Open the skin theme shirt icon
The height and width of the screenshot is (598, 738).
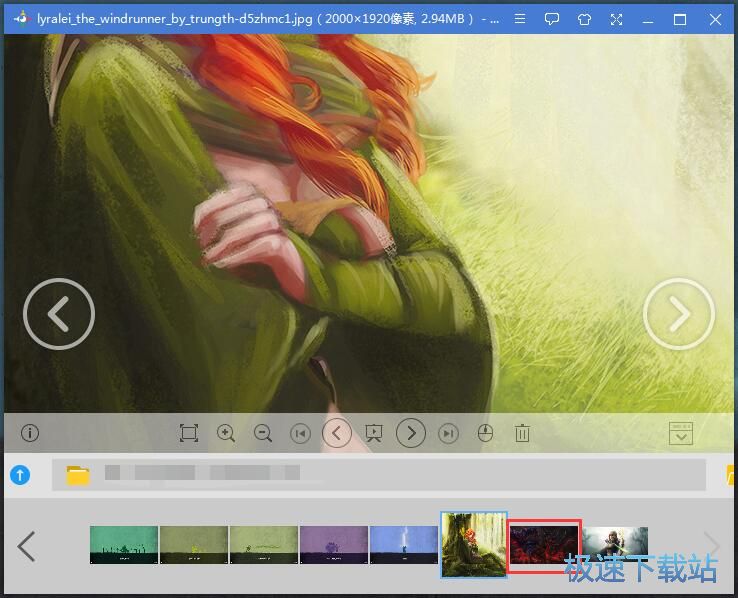click(584, 19)
